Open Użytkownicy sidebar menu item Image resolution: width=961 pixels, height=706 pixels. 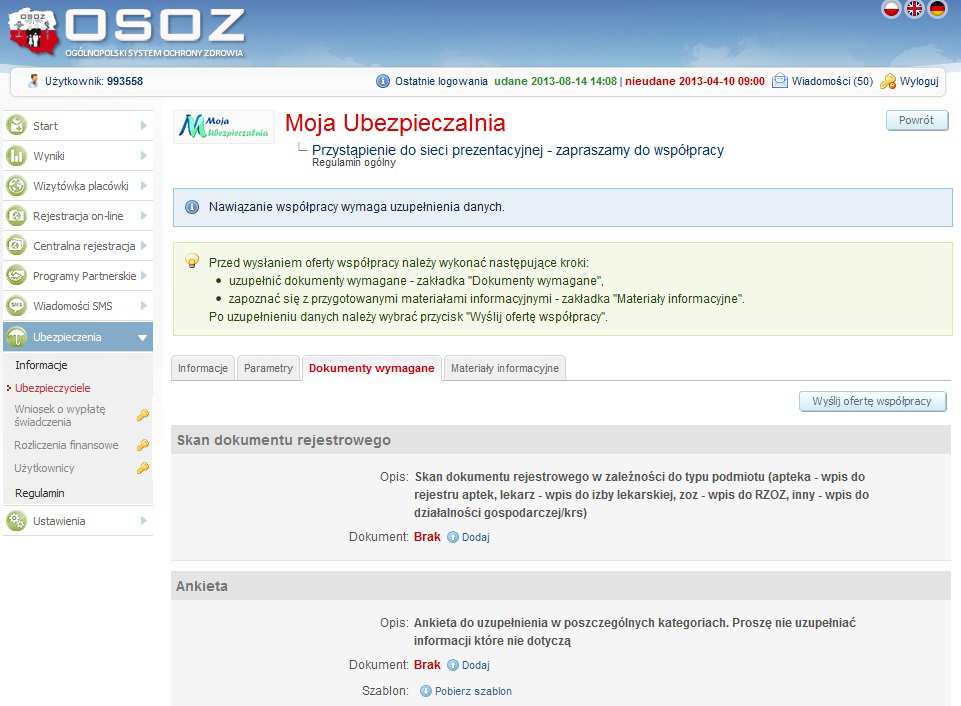[44, 468]
